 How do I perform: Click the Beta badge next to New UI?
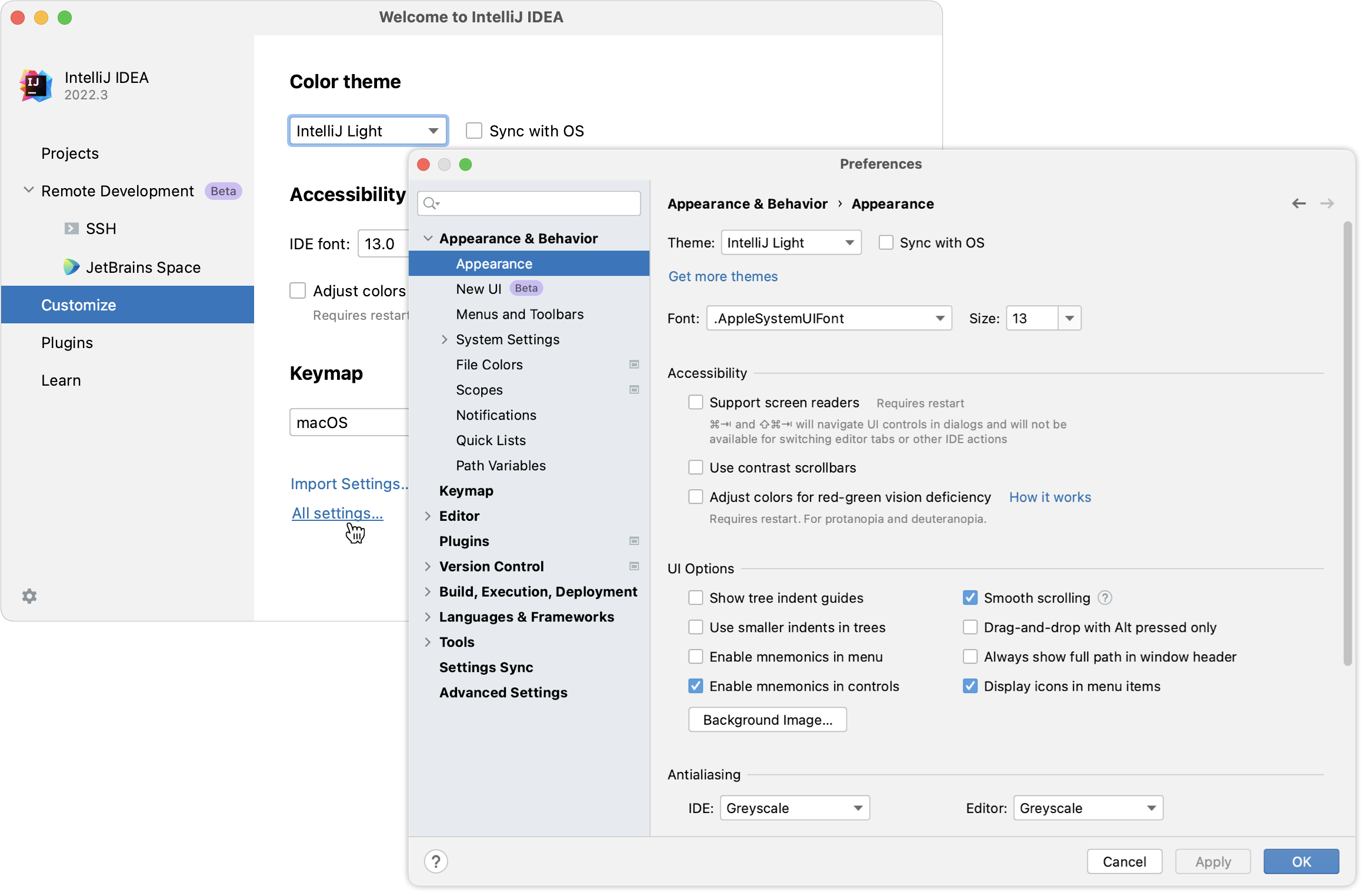pyautogui.click(x=526, y=288)
